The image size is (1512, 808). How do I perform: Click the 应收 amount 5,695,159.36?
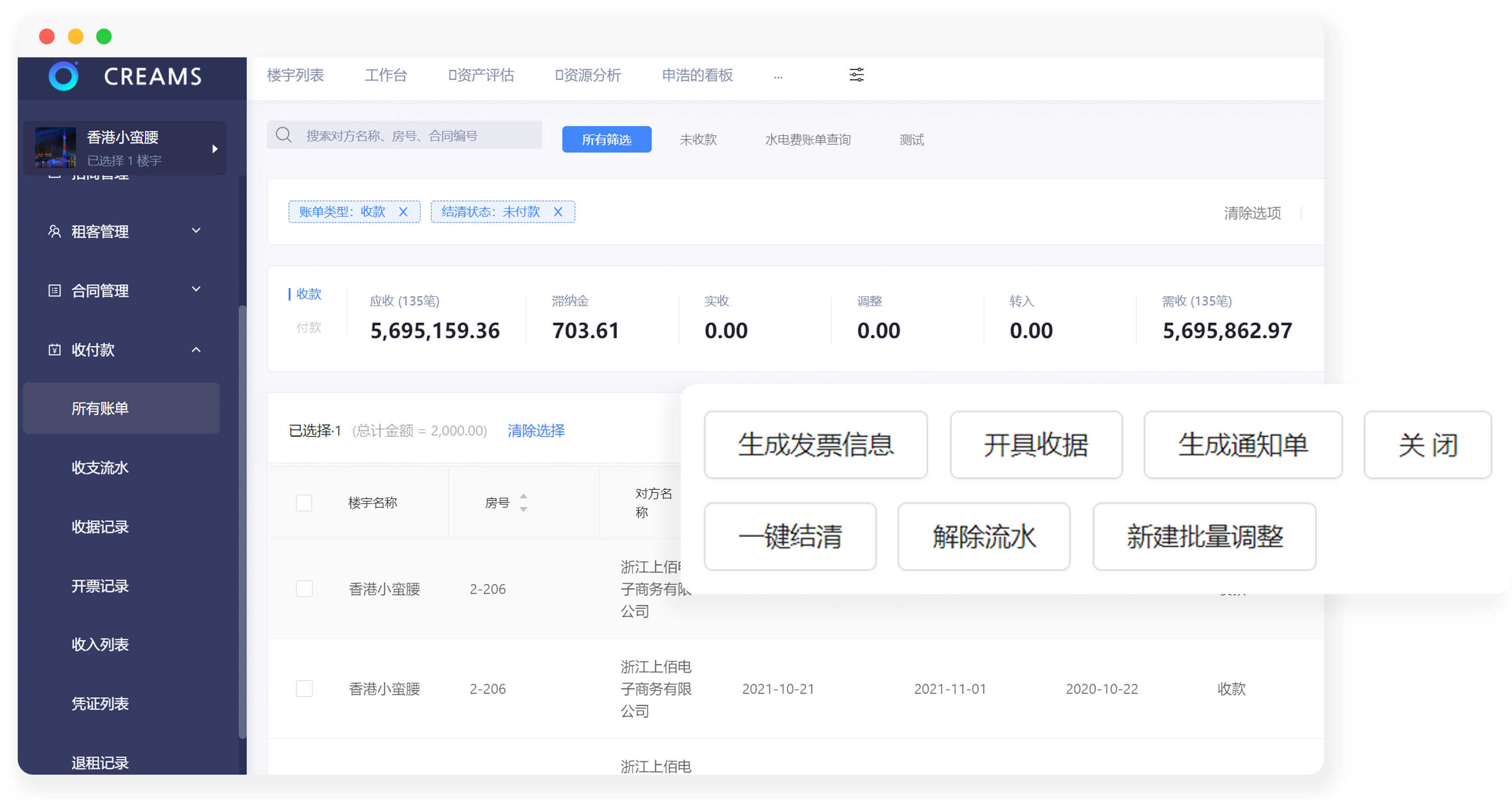point(434,331)
